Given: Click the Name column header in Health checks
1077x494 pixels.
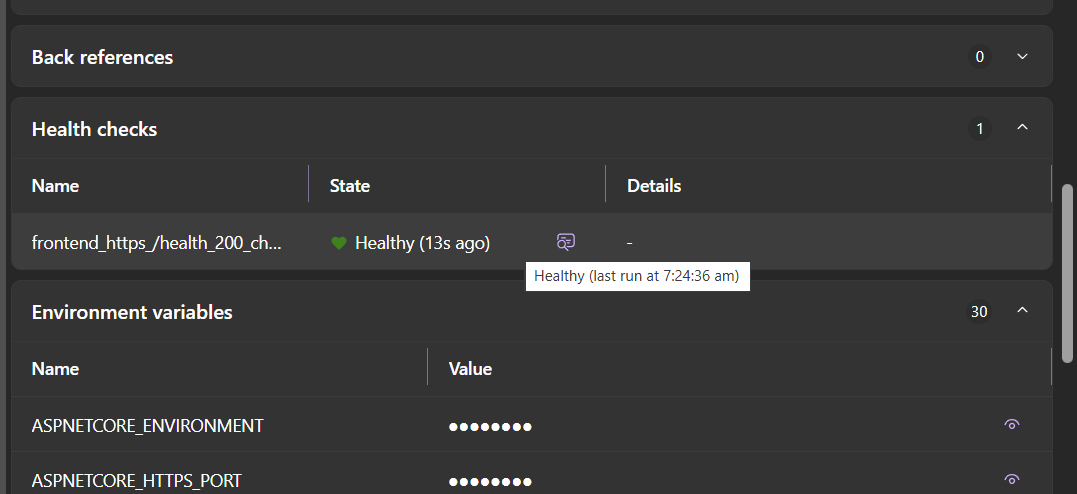Looking at the screenshot, I should (x=55, y=186).
